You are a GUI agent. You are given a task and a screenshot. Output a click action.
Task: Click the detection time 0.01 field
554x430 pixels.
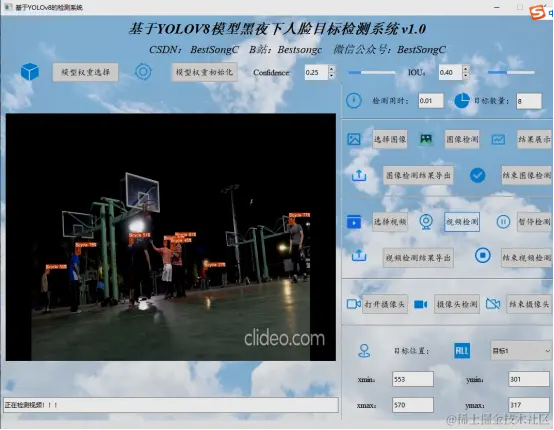[x=431, y=101]
